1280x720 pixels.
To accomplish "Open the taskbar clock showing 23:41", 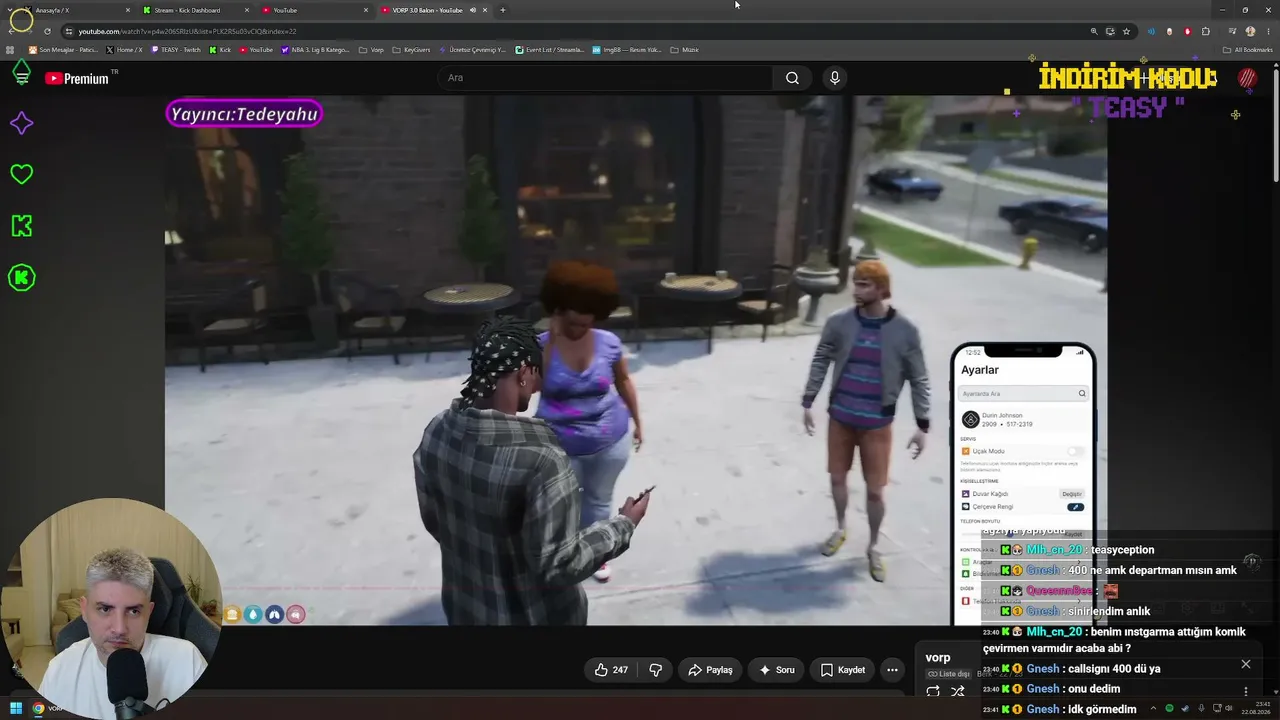I will (1257, 709).
